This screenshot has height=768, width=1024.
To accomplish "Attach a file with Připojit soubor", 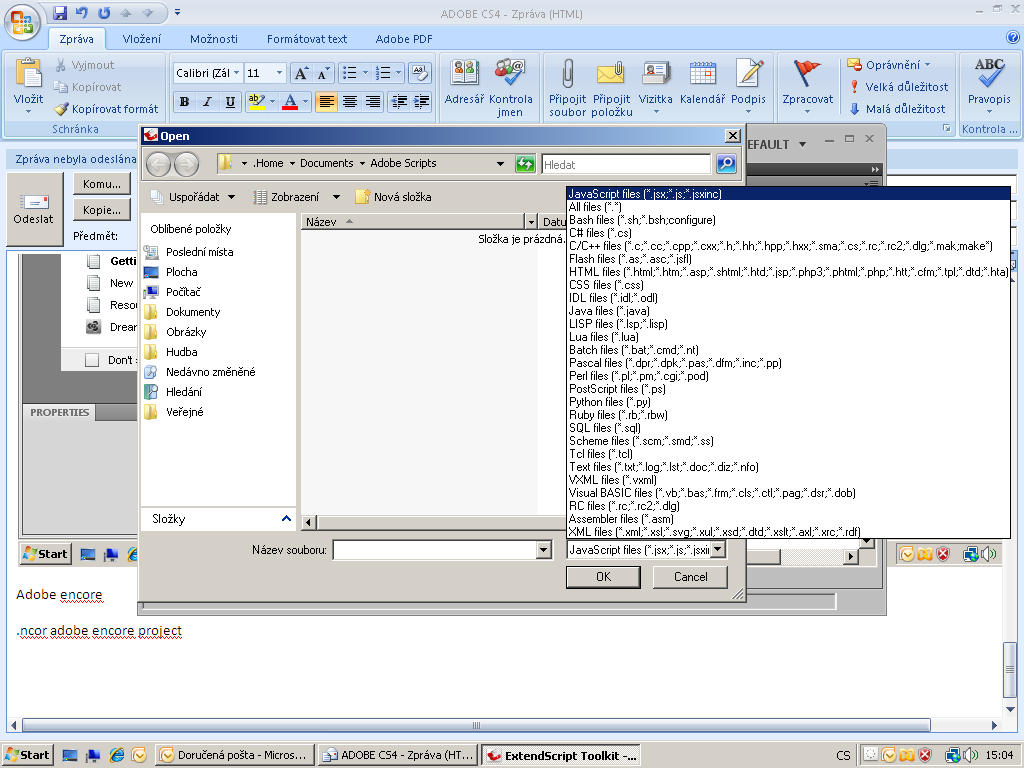I will pyautogui.click(x=568, y=88).
